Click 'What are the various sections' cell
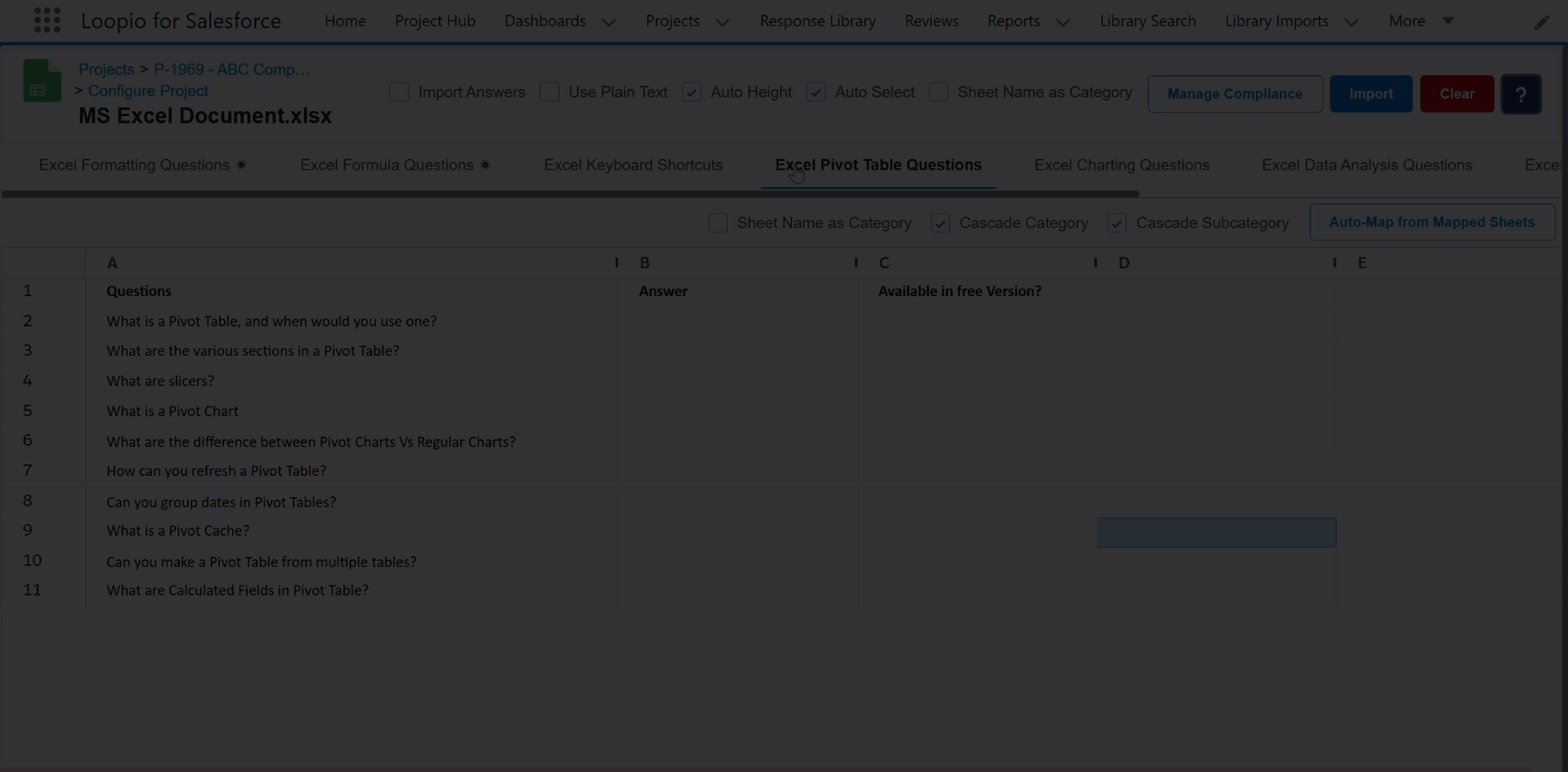The height and width of the screenshot is (772, 1568). point(352,351)
